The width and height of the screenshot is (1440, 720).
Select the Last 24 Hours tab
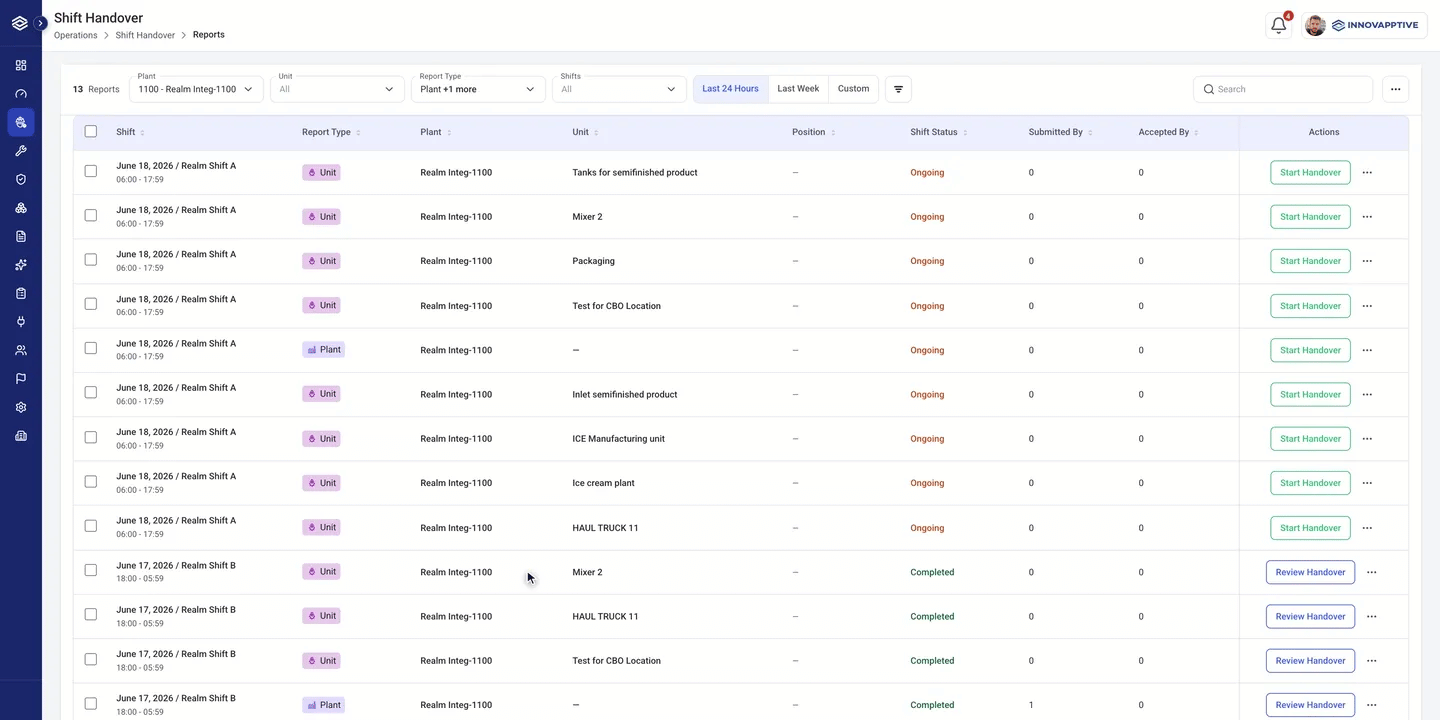(x=731, y=89)
